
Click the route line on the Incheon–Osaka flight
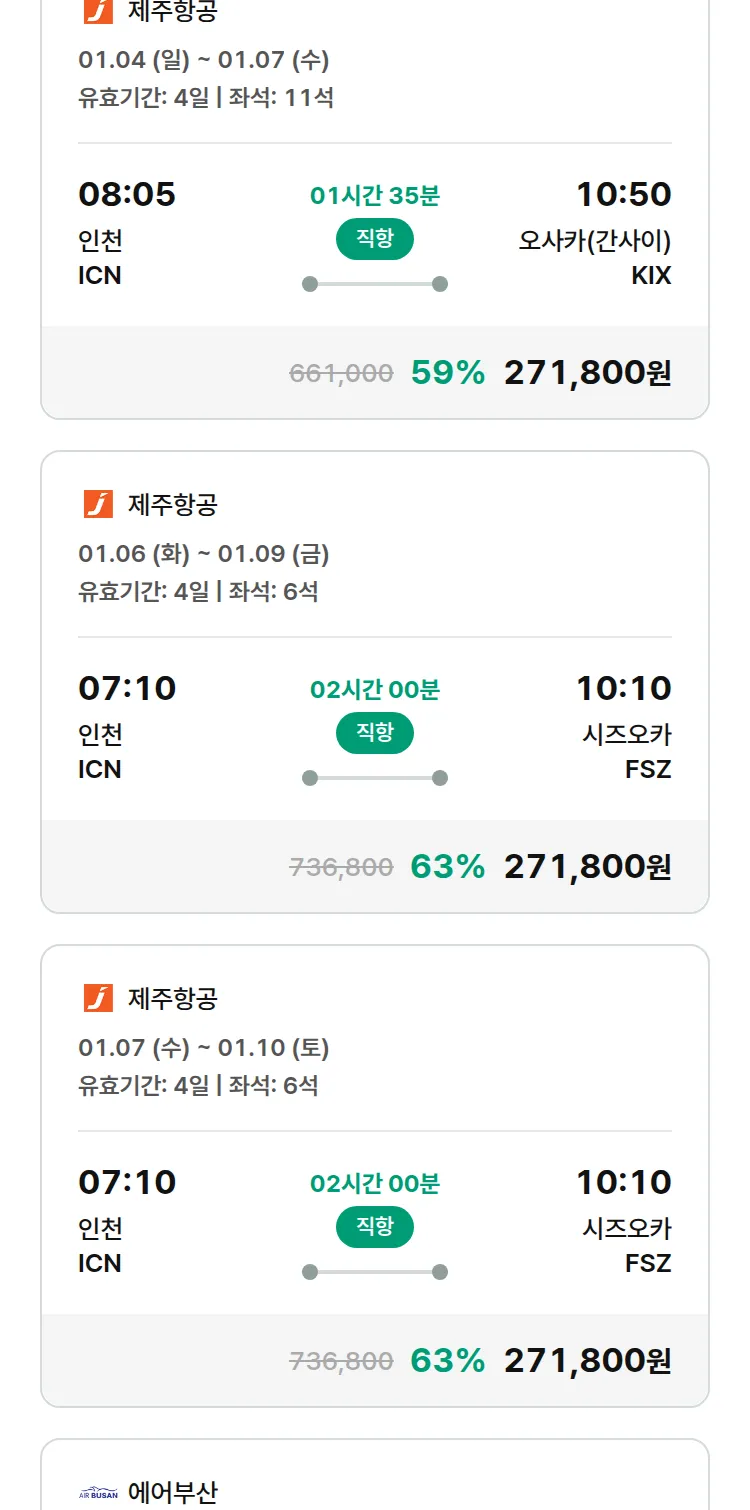pos(375,284)
